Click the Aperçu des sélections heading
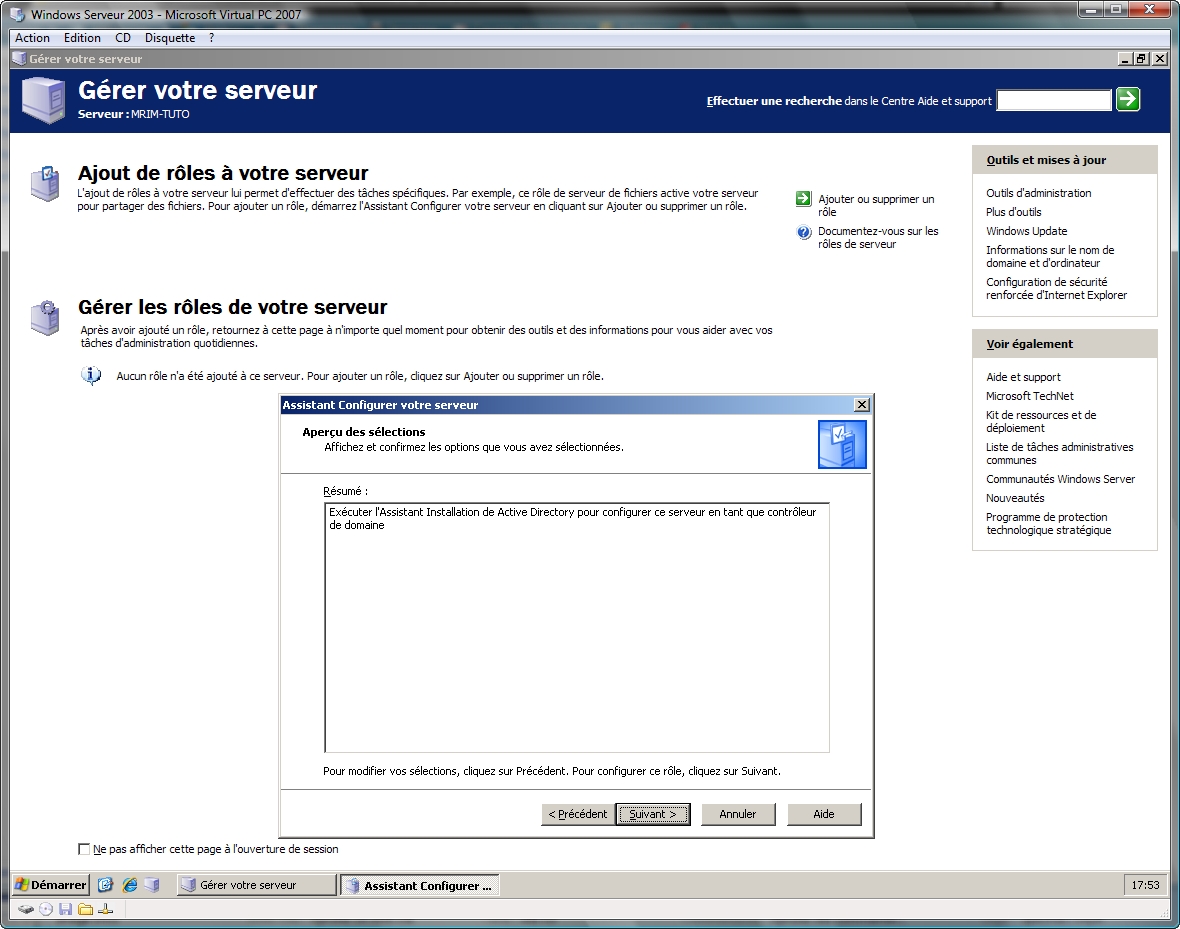 pyautogui.click(x=363, y=431)
